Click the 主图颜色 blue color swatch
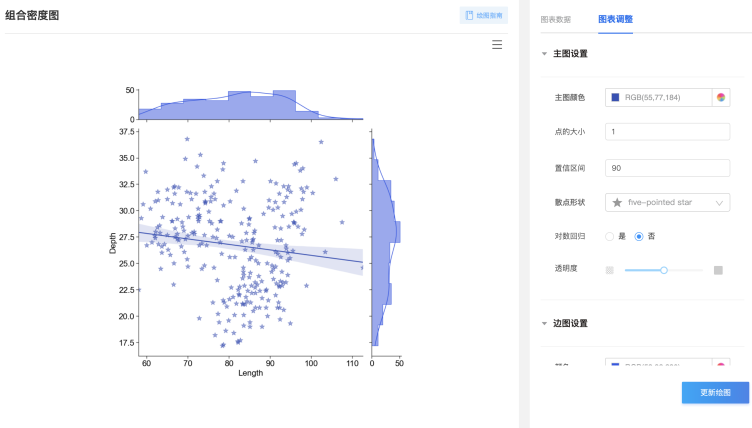The width and height of the screenshot is (752, 428). [615, 97]
